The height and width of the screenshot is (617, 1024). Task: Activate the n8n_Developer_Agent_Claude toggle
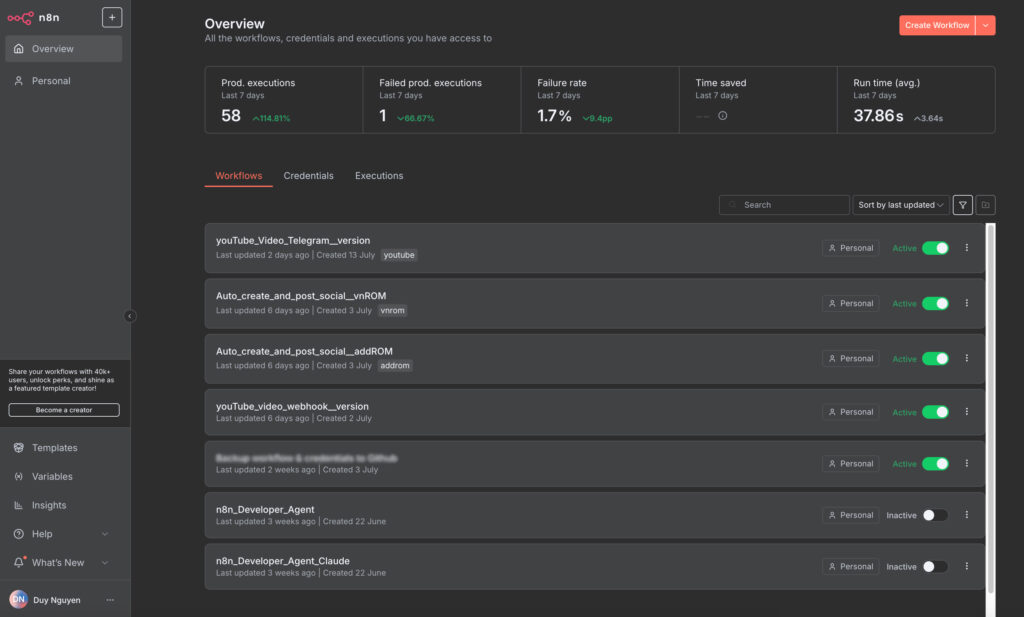pyautogui.click(x=935, y=567)
